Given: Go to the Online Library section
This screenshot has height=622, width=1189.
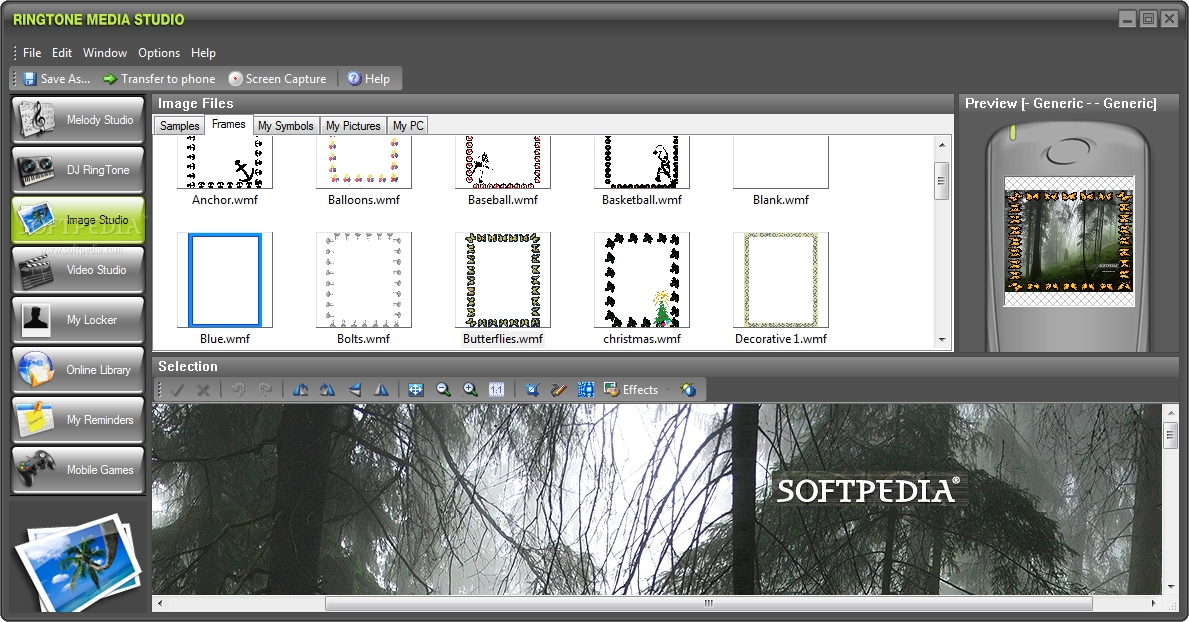Looking at the screenshot, I should click(x=77, y=370).
